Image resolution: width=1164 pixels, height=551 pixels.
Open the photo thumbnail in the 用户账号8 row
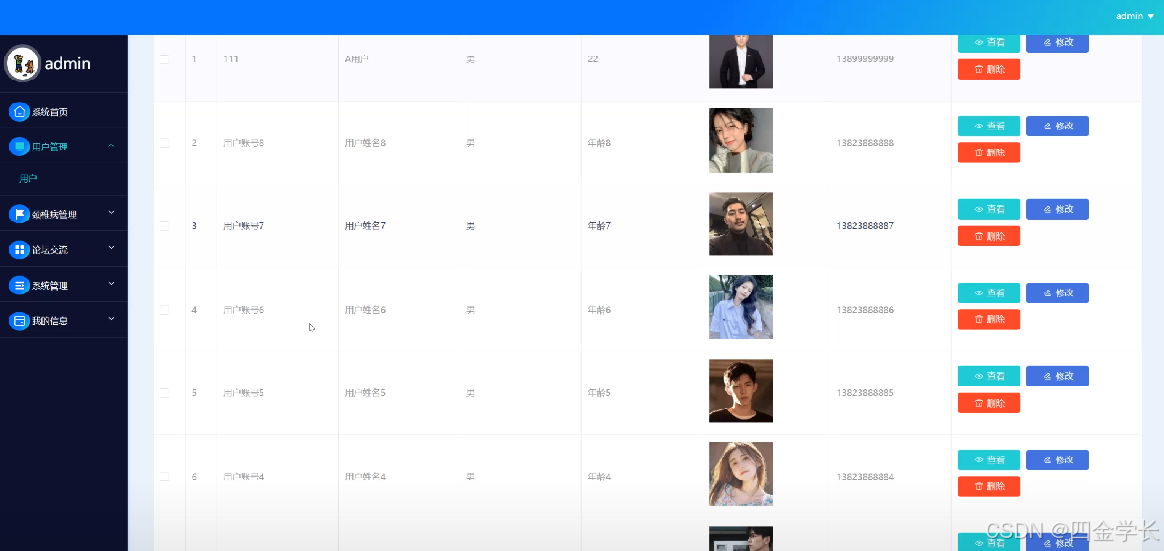[x=741, y=140]
